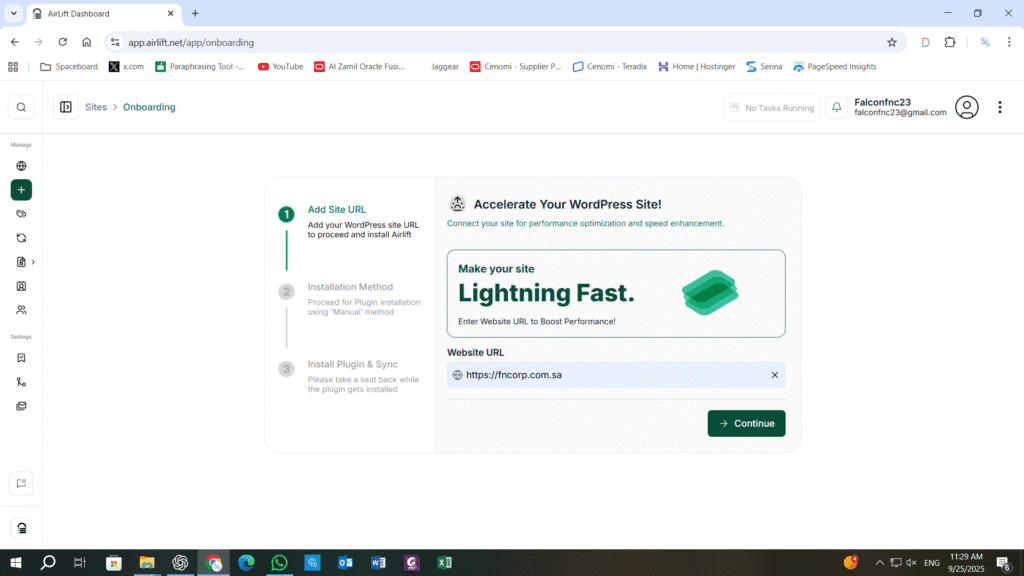Image resolution: width=1024 pixels, height=576 pixels.
Task: Open the x.com bookmark
Action: point(127,67)
